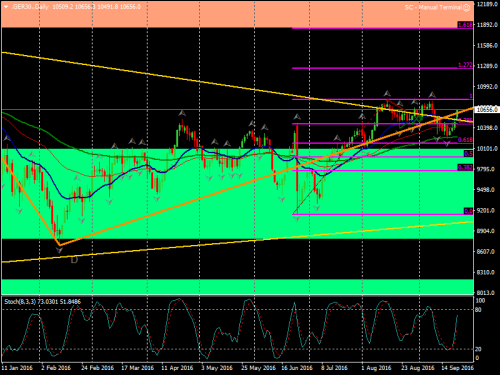The image size is (500, 375).
Task: Click the smiley face Expert Advisor icon
Action: pos(467,7)
